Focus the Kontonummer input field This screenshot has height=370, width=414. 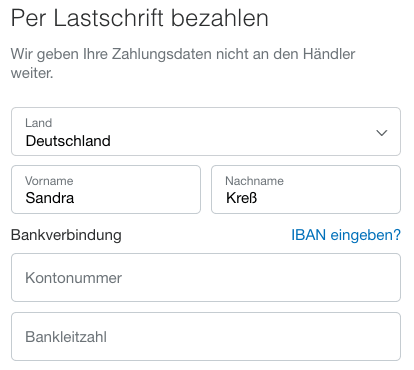pos(206,277)
